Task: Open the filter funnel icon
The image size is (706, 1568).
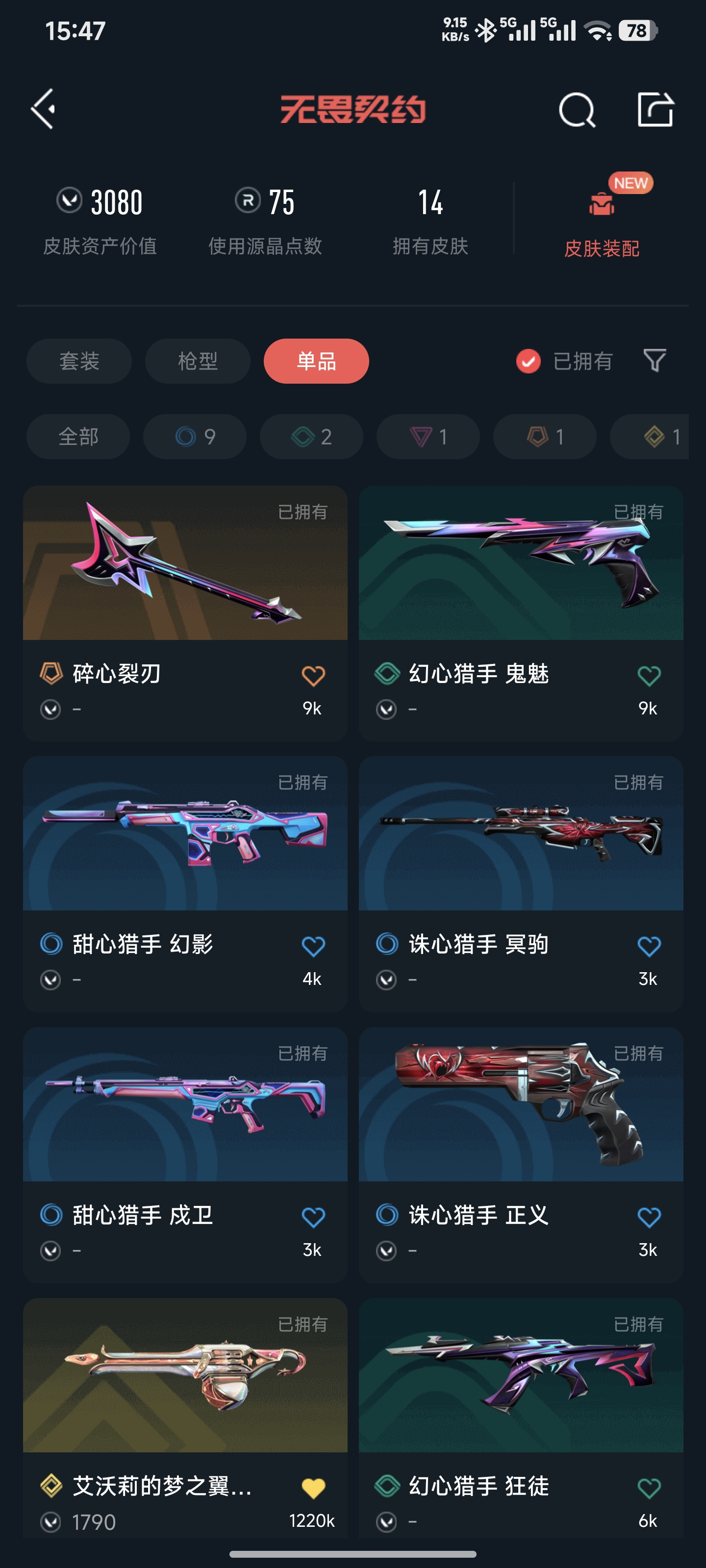Action: pyautogui.click(x=655, y=361)
